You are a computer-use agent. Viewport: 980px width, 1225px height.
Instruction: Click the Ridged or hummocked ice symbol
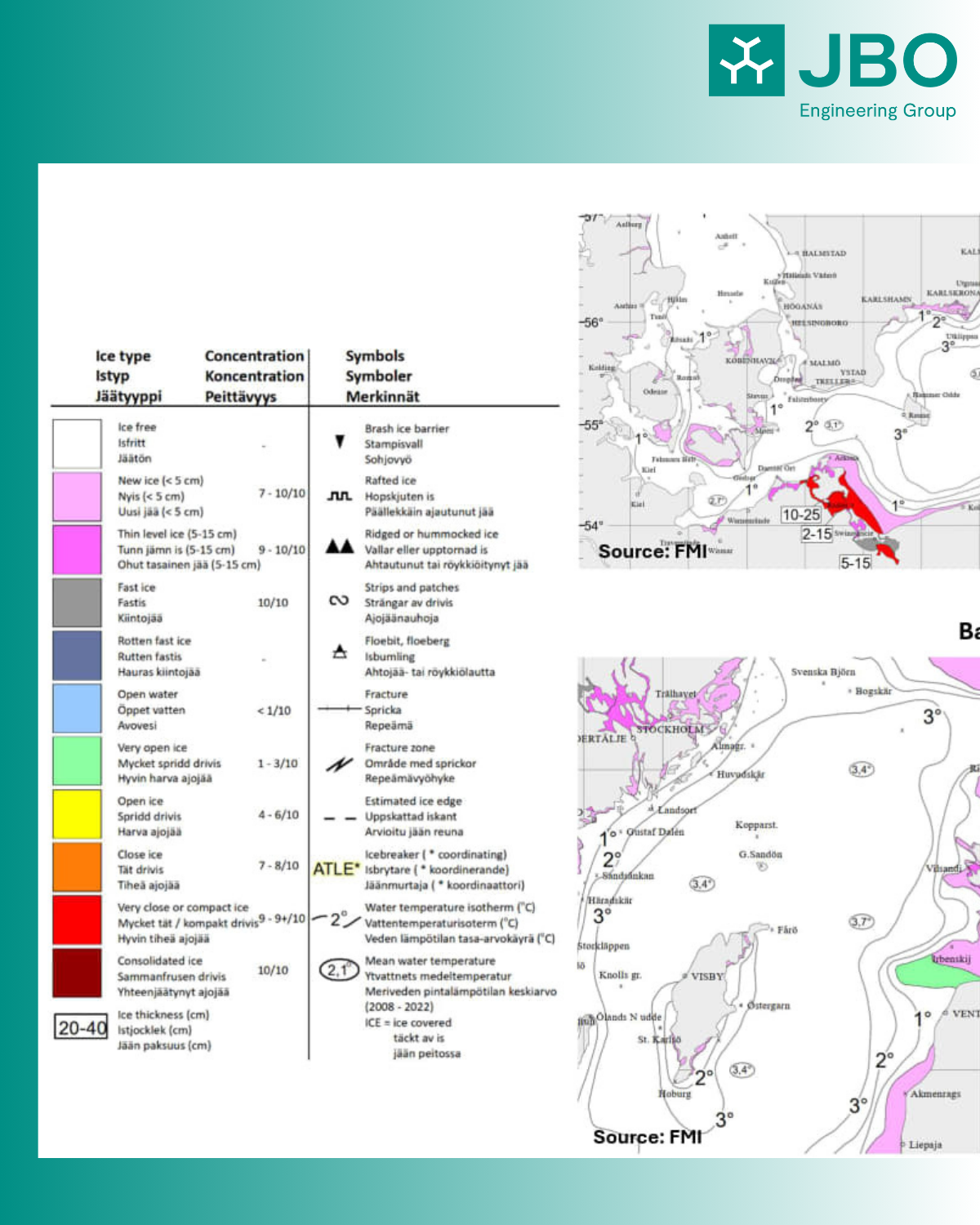coord(340,547)
